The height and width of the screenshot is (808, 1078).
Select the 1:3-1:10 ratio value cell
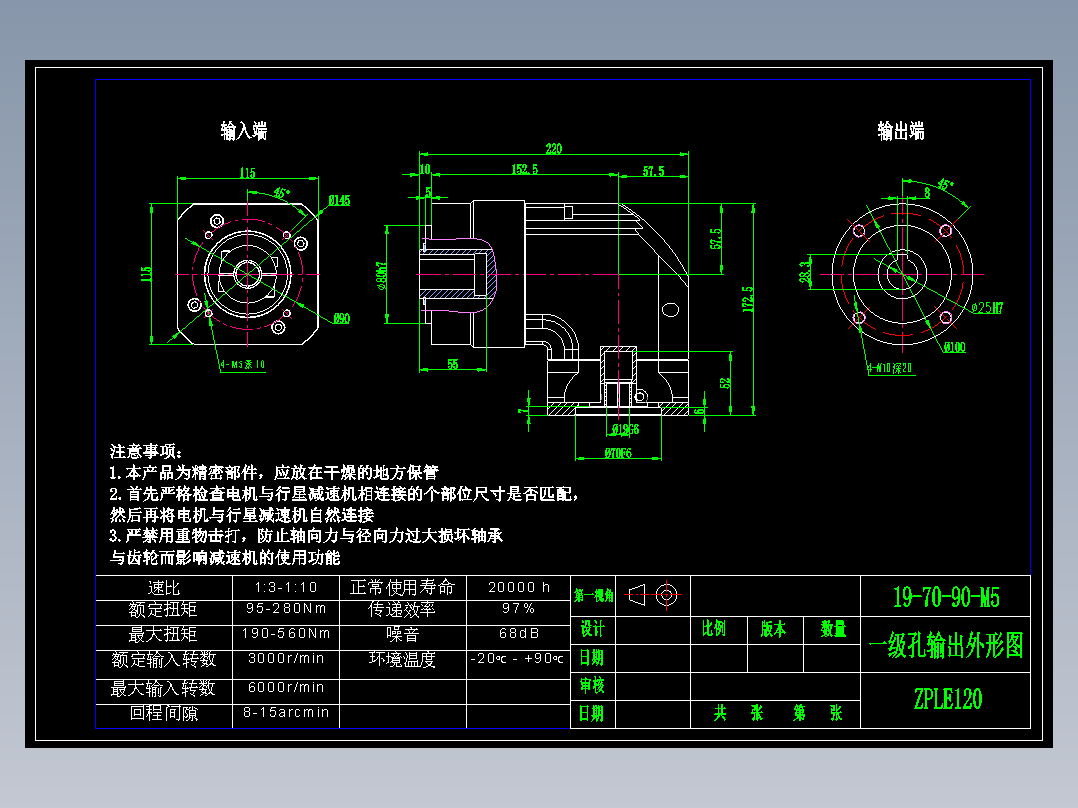pyautogui.click(x=286, y=587)
